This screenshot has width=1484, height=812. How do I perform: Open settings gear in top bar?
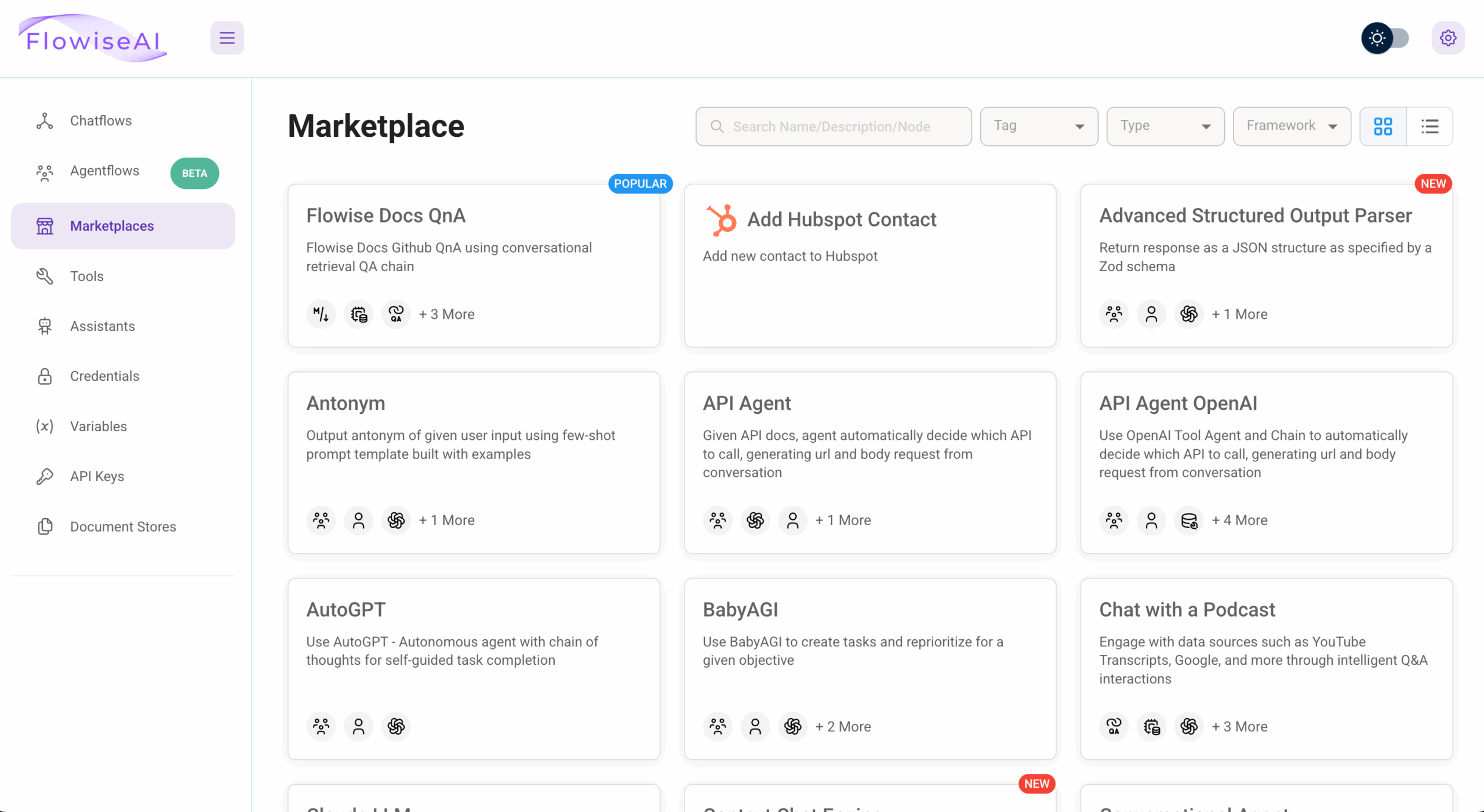[x=1447, y=38]
